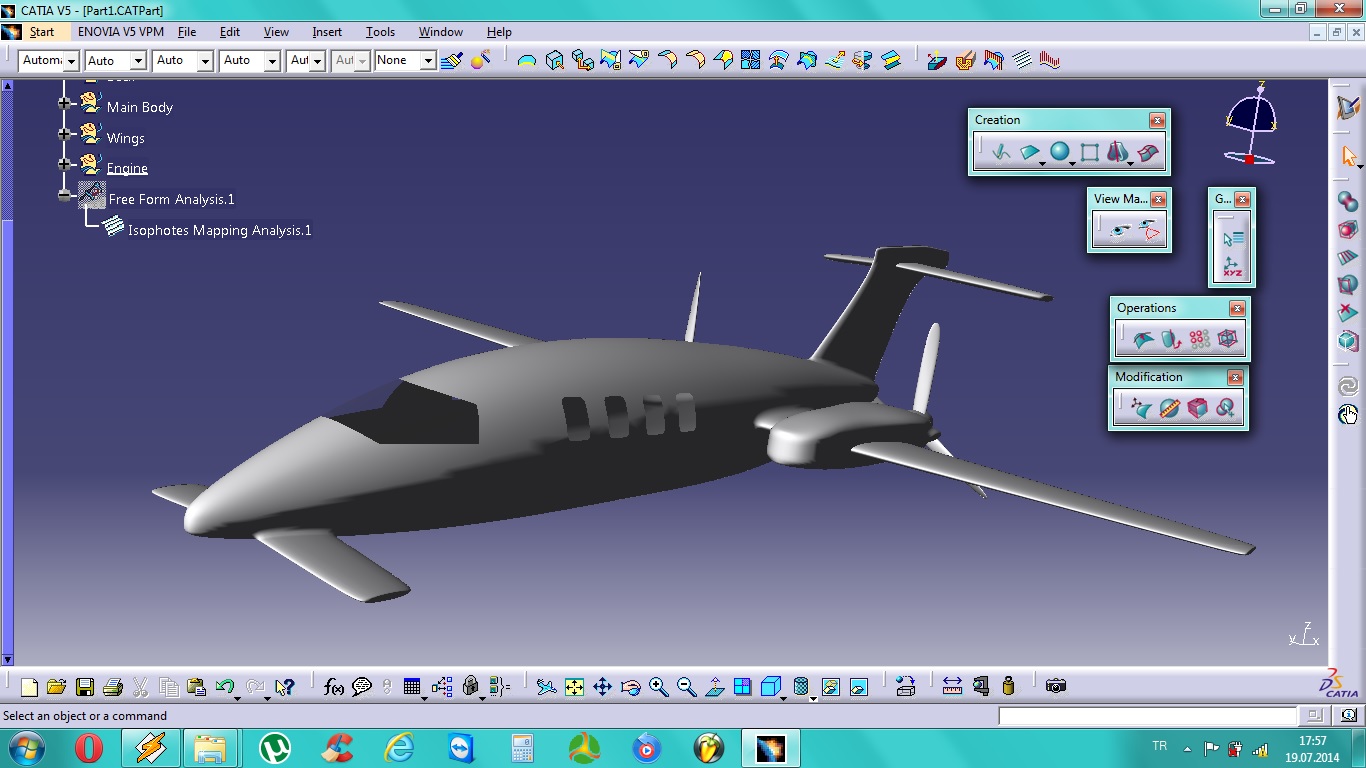Image resolution: width=1366 pixels, height=768 pixels.
Task: Close the Modification toolbar panel
Action: click(1235, 377)
